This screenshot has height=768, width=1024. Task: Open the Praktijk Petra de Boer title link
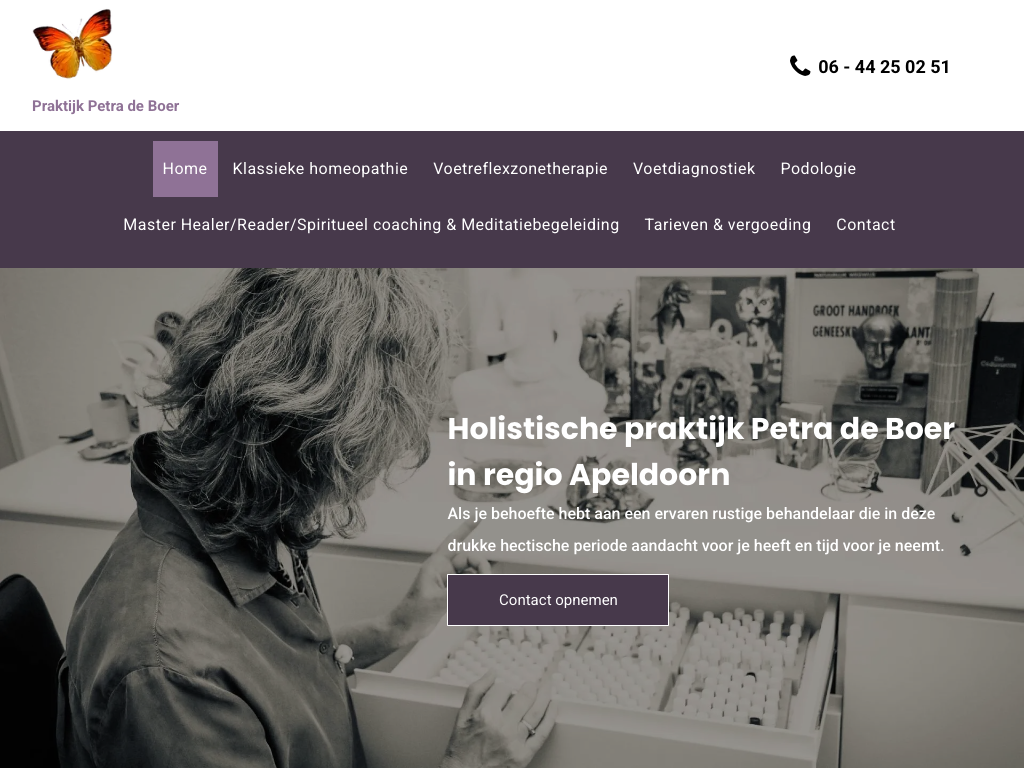pyautogui.click(x=105, y=106)
